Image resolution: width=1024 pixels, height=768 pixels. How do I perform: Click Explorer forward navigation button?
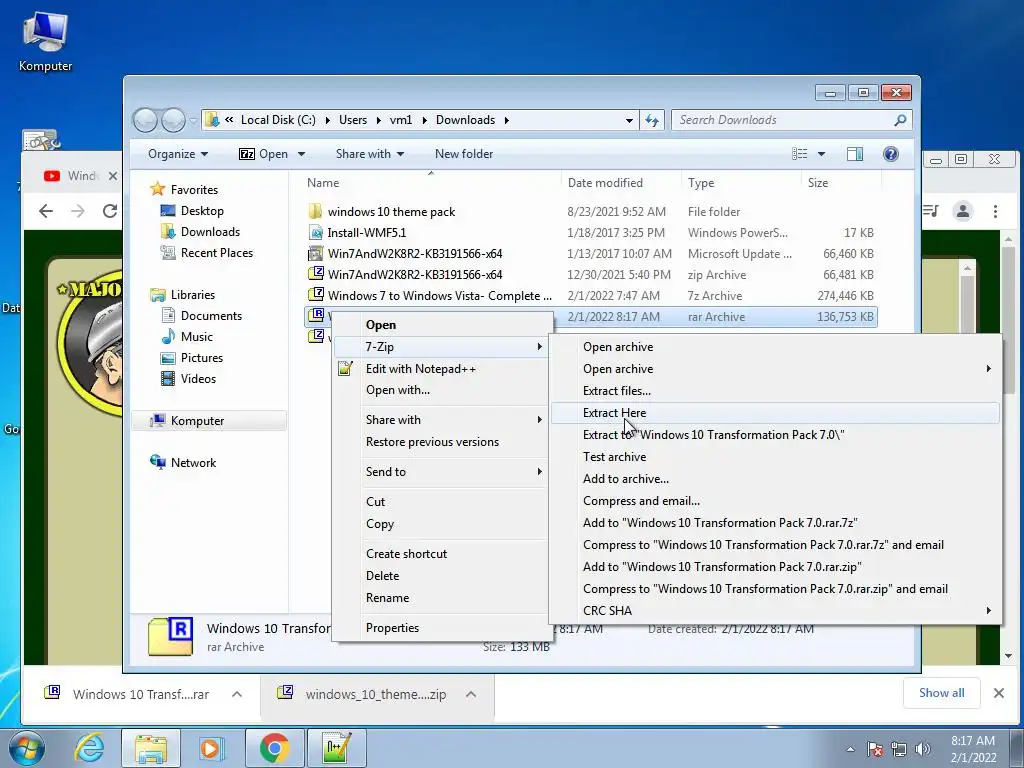[173, 120]
